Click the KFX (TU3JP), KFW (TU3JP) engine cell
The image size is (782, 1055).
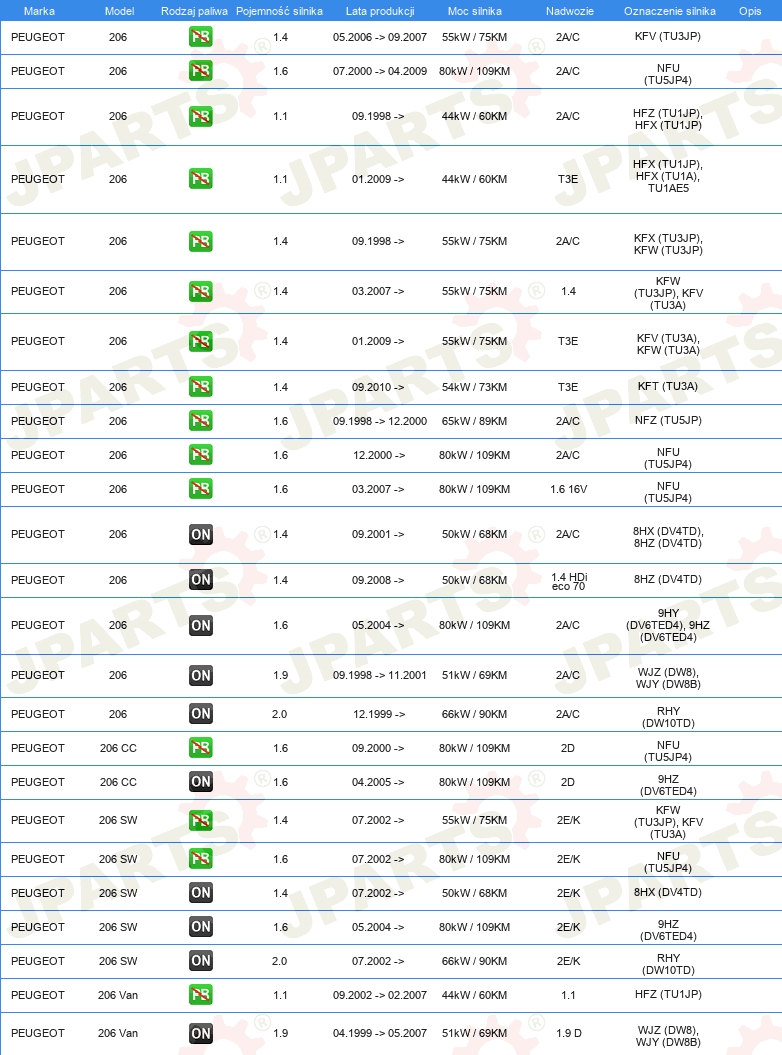(668, 244)
